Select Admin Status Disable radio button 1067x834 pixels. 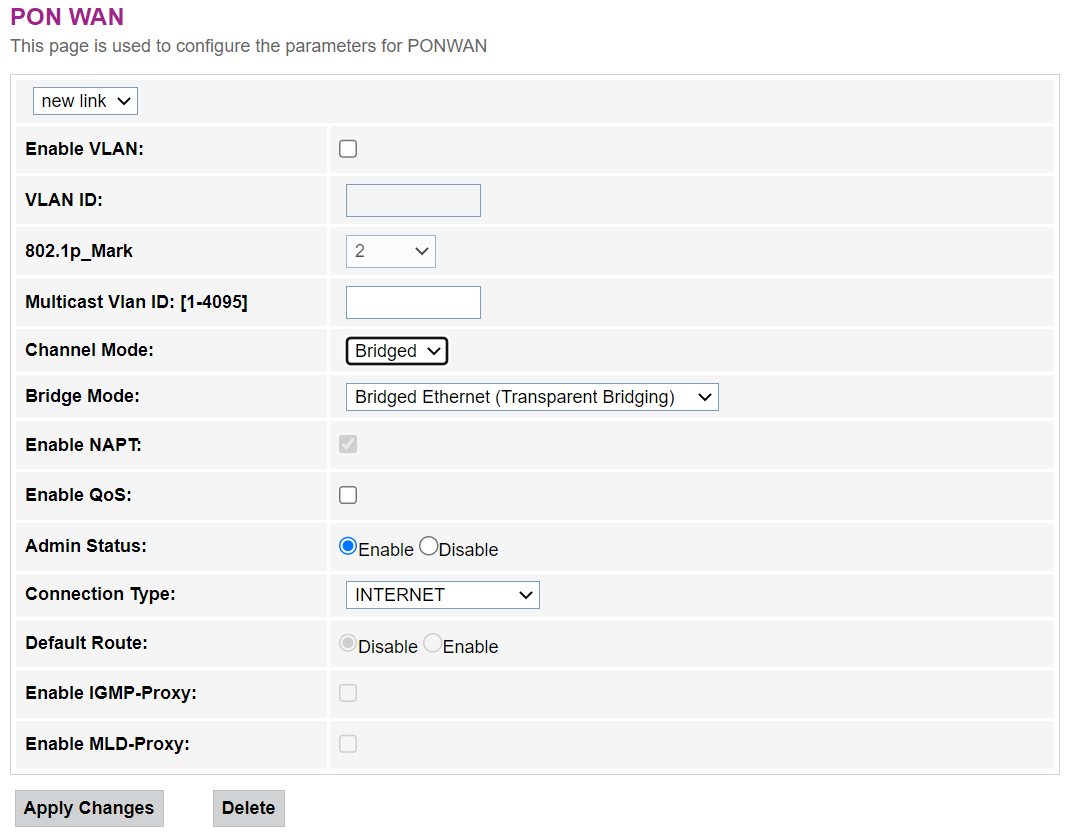[x=428, y=546]
